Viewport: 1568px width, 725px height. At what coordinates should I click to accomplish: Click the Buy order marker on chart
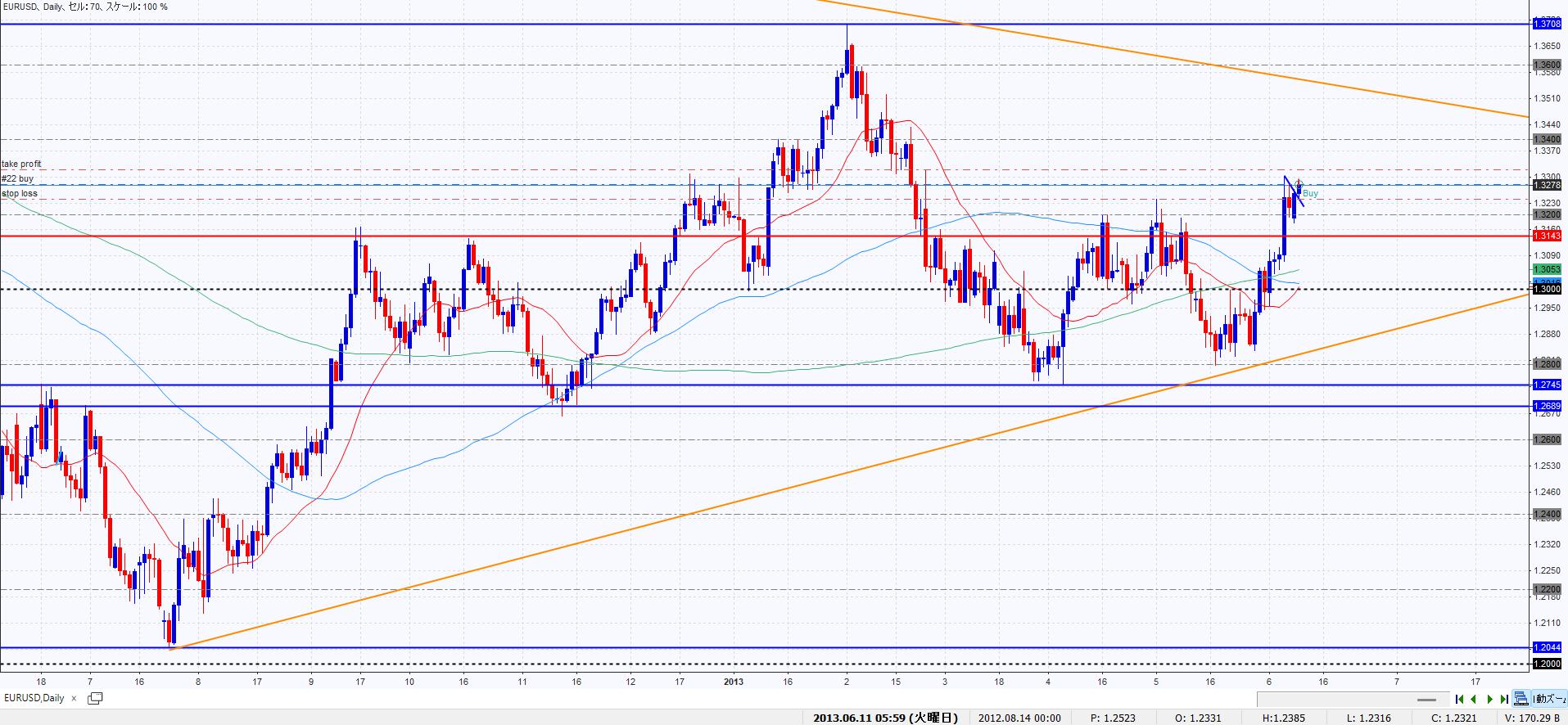pos(1310,194)
